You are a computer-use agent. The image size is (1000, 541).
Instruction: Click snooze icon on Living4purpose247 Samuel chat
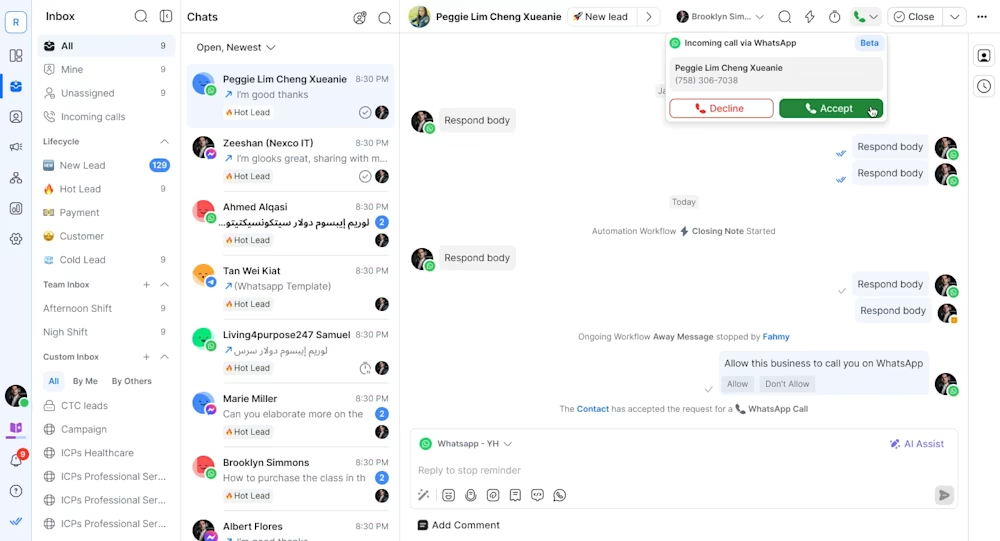click(365, 368)
